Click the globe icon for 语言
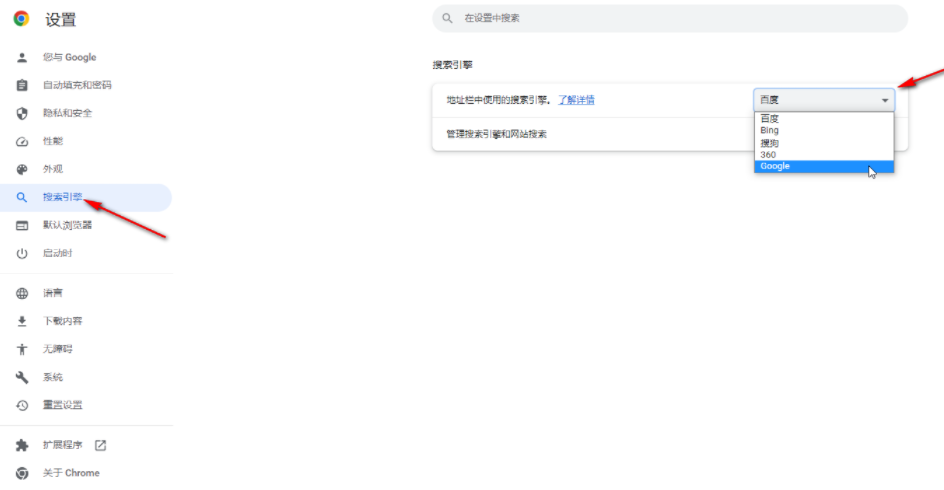Screen dimensions: 944x490 point(22,293)
